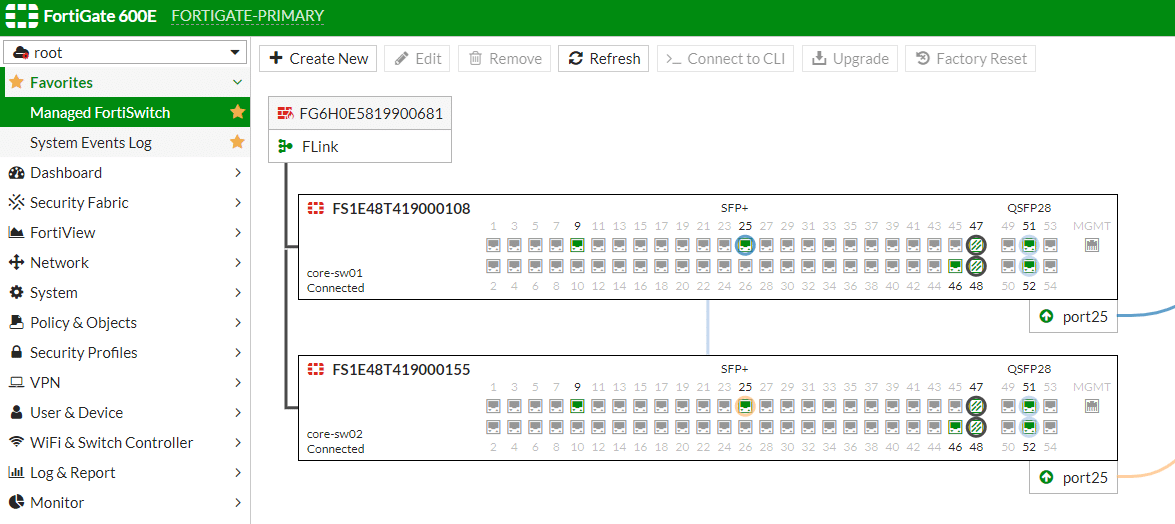This screenshot has height=524, width=1175.
Task: Select the FLink interface node
Action: pyautogui.click(x=360, y=146)
